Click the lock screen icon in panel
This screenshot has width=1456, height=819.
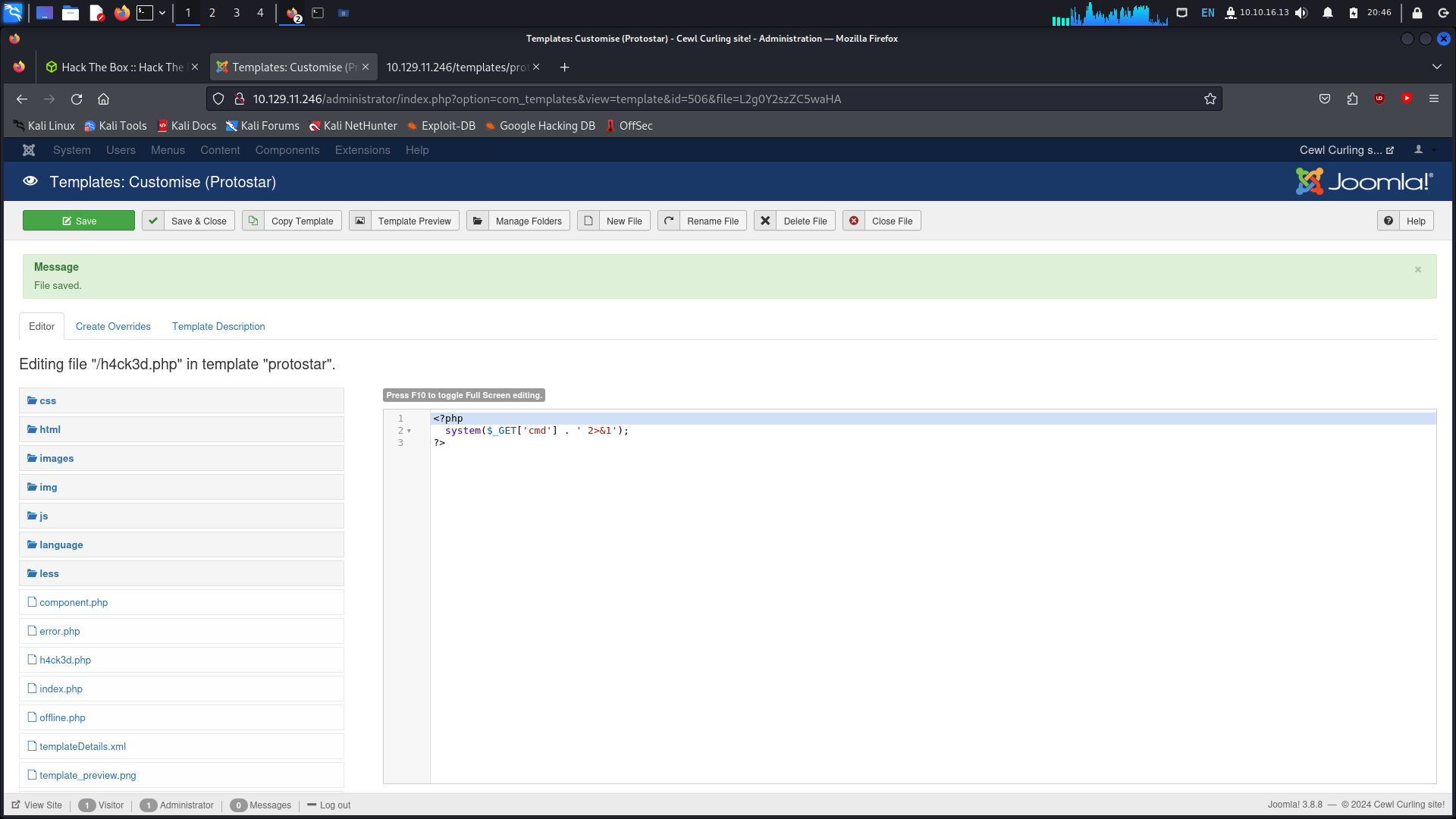(x=1417, y=13)
